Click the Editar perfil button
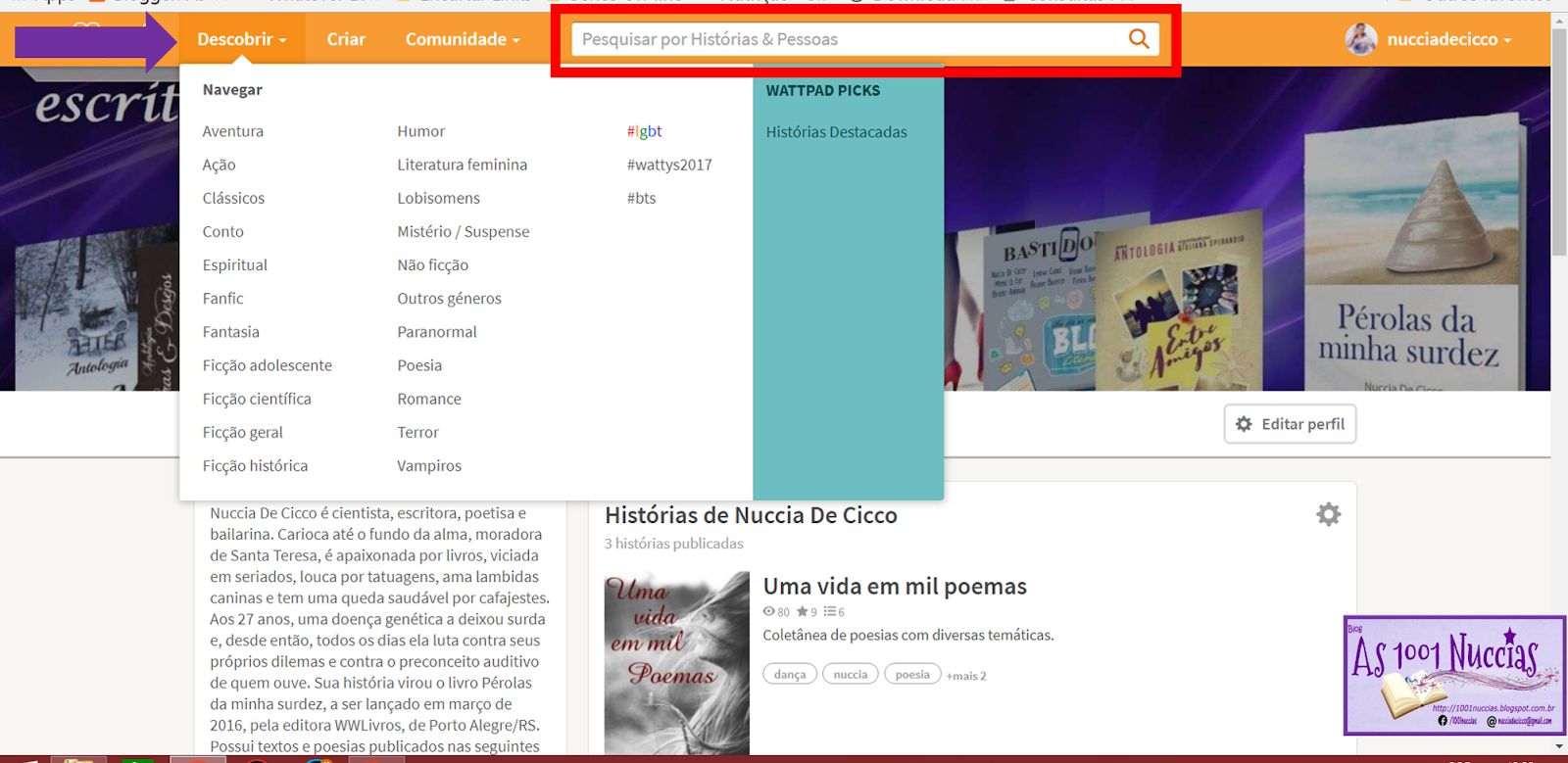The height and width of the screenshot is (763, 1568). (1290, 424)
